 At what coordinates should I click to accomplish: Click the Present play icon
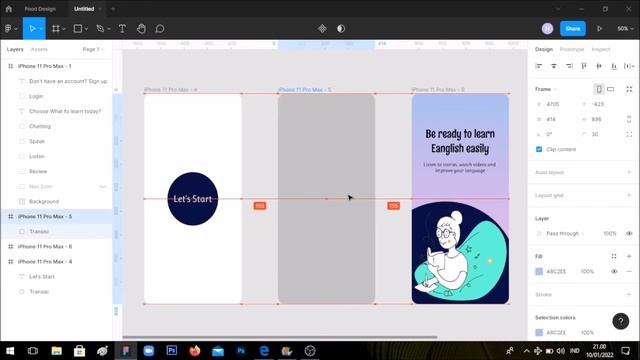click(599, 29)
